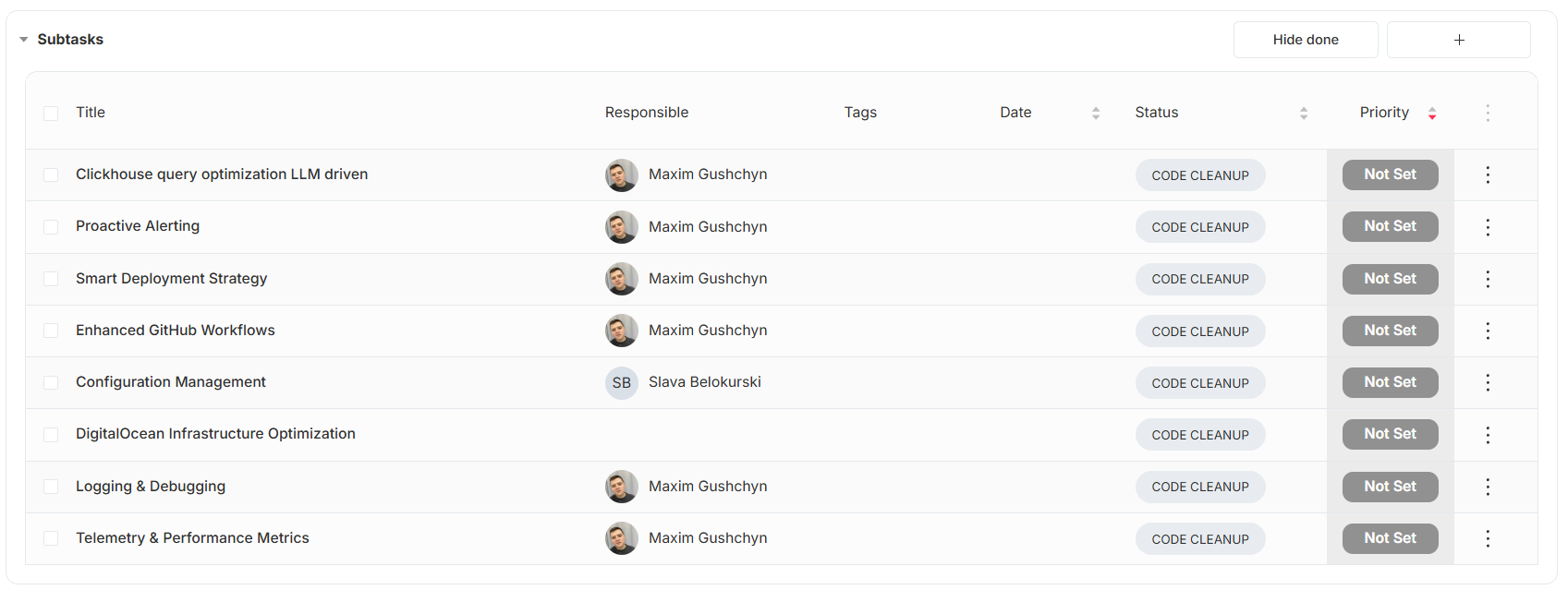The width and height of the screenshot is (1568, 590).
Task: Collapse the Subtasks section
Action: click(x=24, y=40)
